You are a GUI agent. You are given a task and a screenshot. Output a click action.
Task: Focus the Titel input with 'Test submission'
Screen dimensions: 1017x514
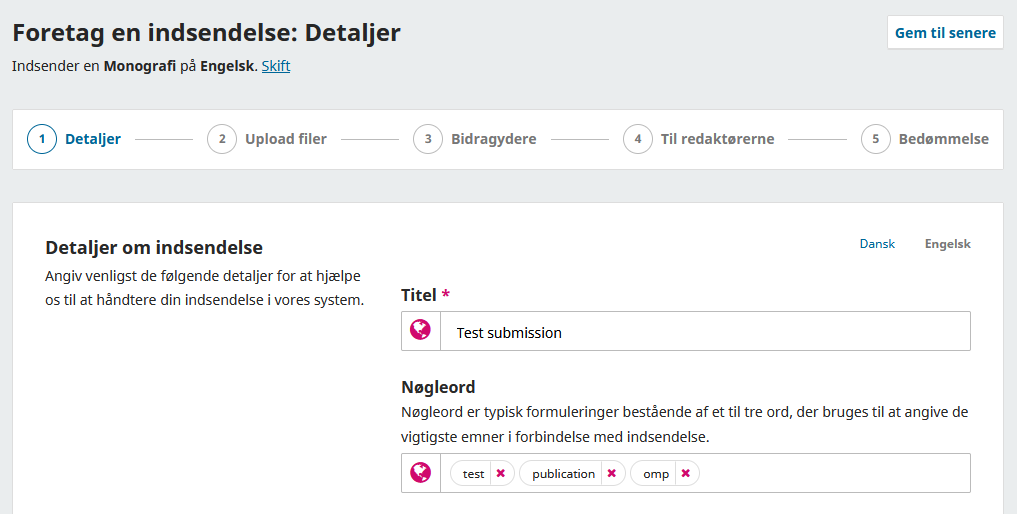(705, 332)
